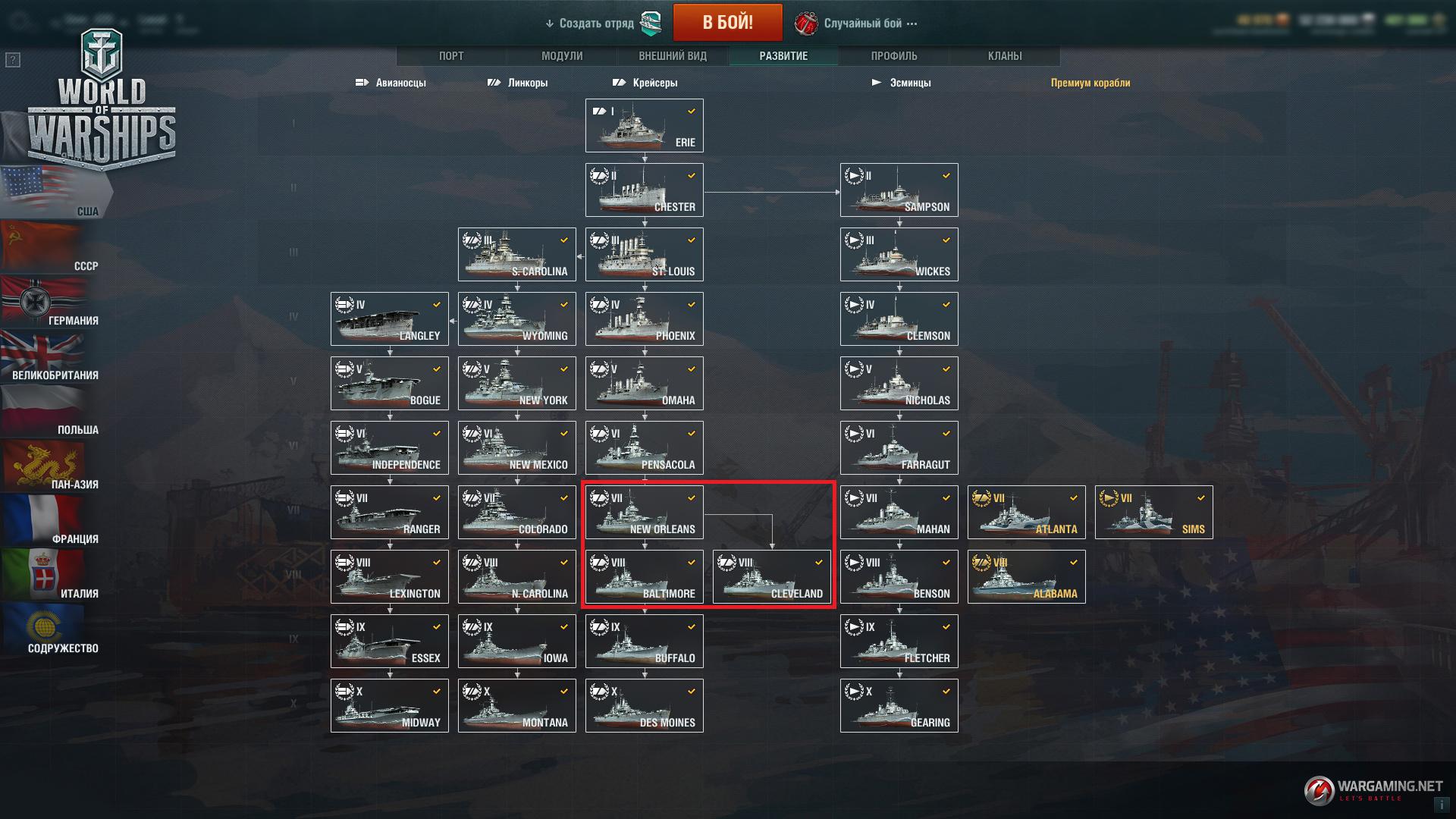Click the division emblem next to Создать отряд
The image size is (1456, 819).
pyautogui.click(x=651, y=24)
